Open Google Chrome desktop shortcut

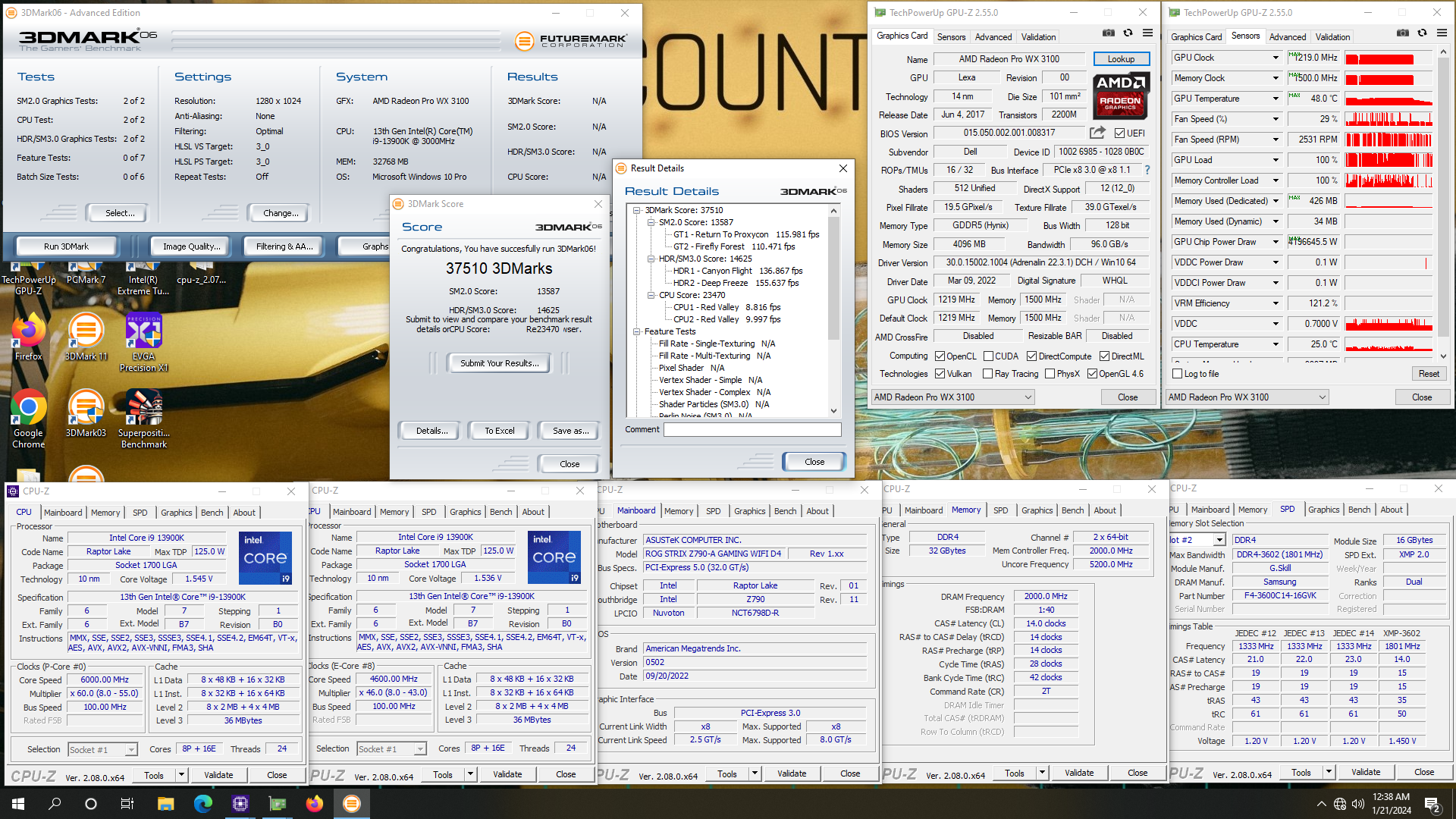click(x=29, y=419)
